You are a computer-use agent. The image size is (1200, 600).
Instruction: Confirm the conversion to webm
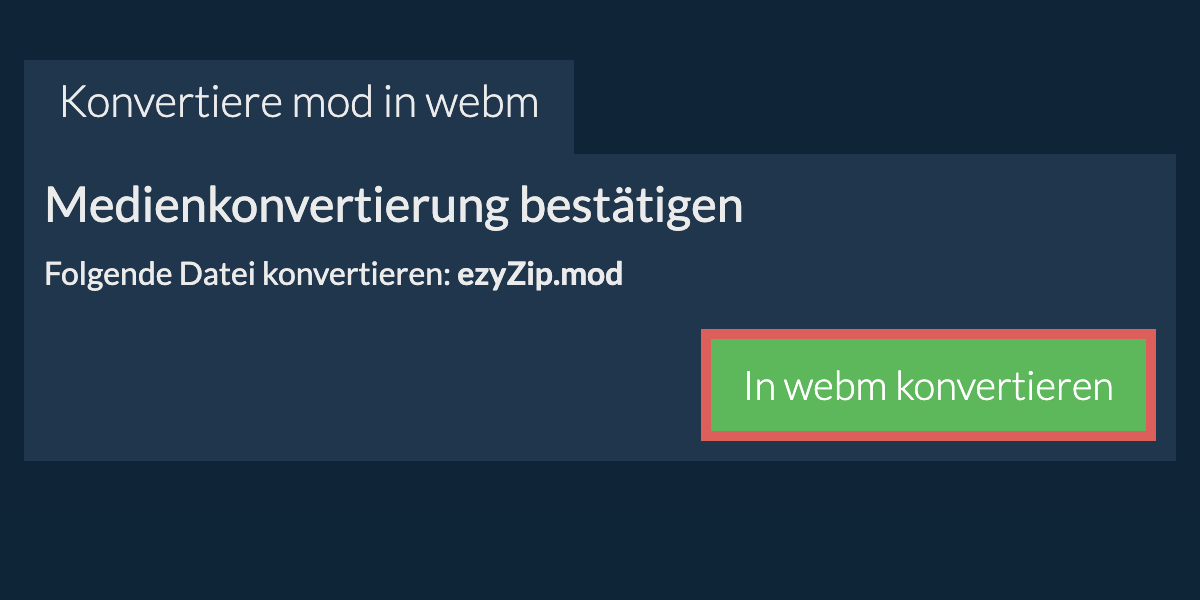tap(928, 385)
